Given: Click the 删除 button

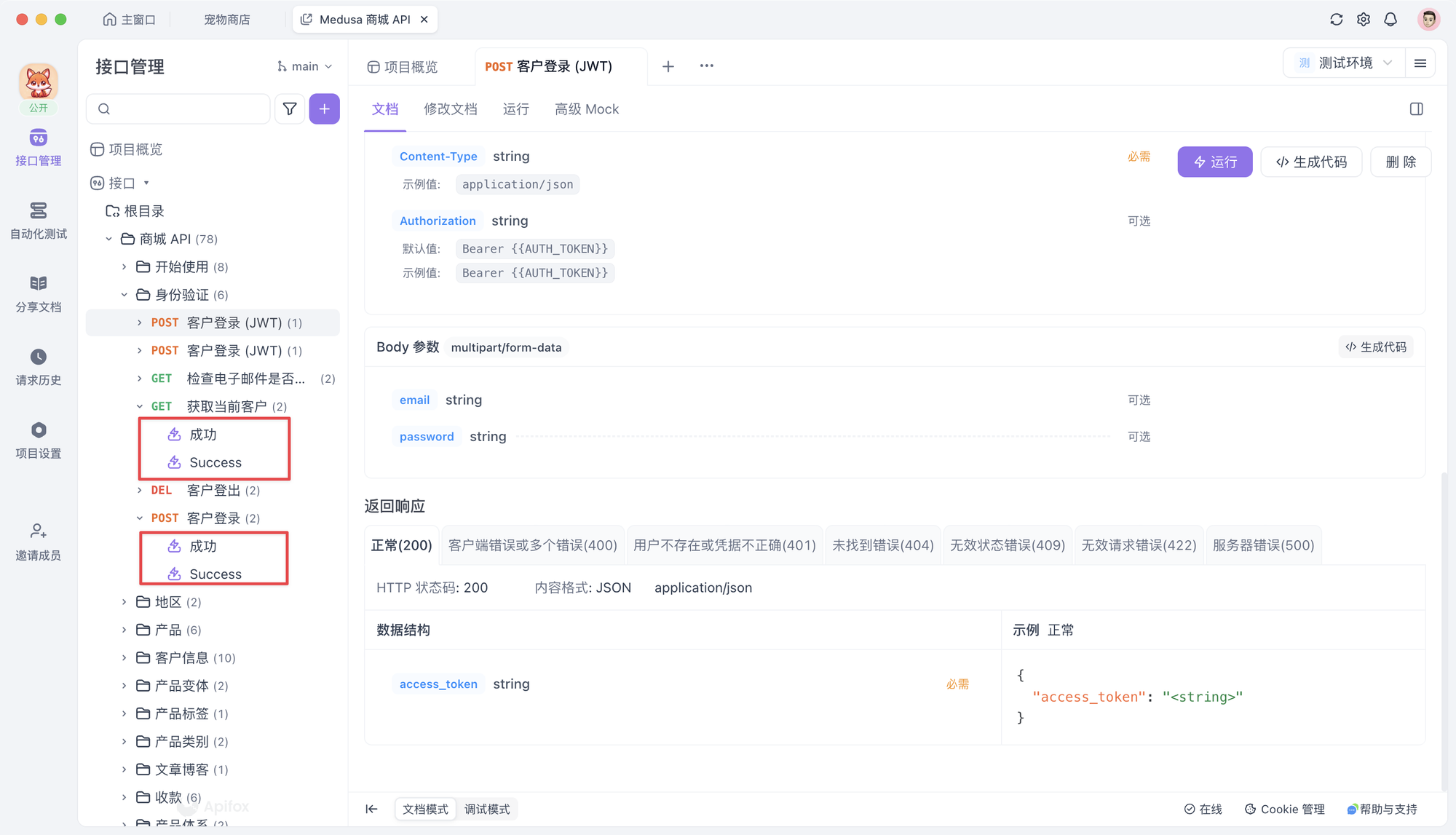Looking at the screenshot, I should click(1401, 162).
